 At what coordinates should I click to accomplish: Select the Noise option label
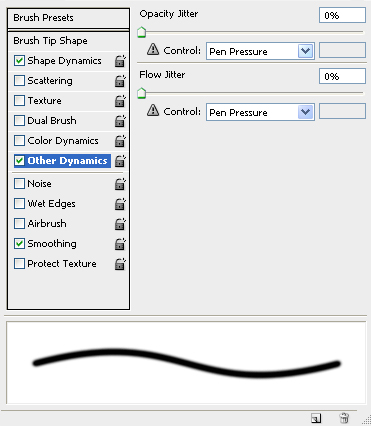[x=39, y=184]
